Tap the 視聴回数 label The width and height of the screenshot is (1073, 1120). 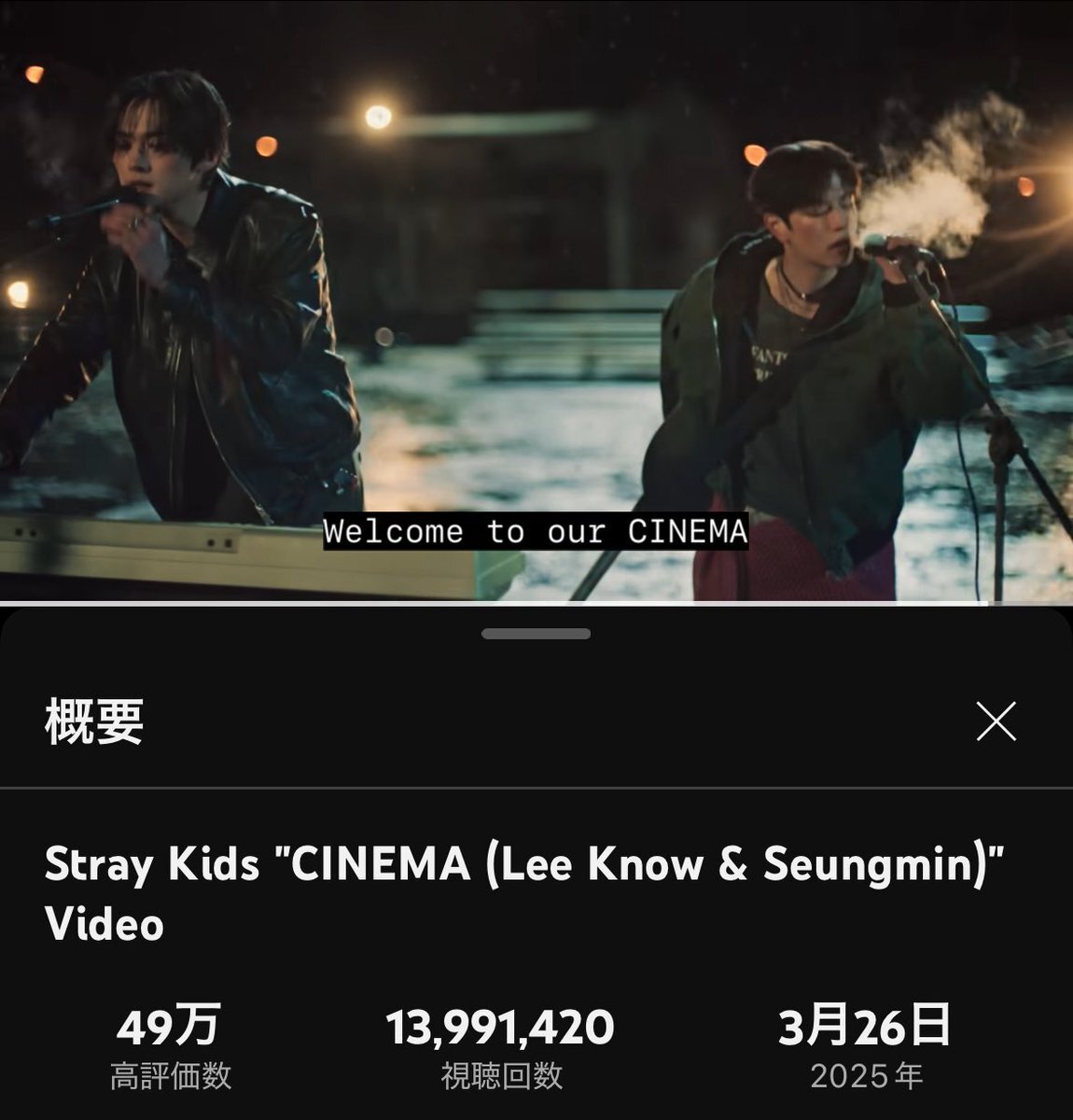pyautogui.click(x=502, y=1076)
